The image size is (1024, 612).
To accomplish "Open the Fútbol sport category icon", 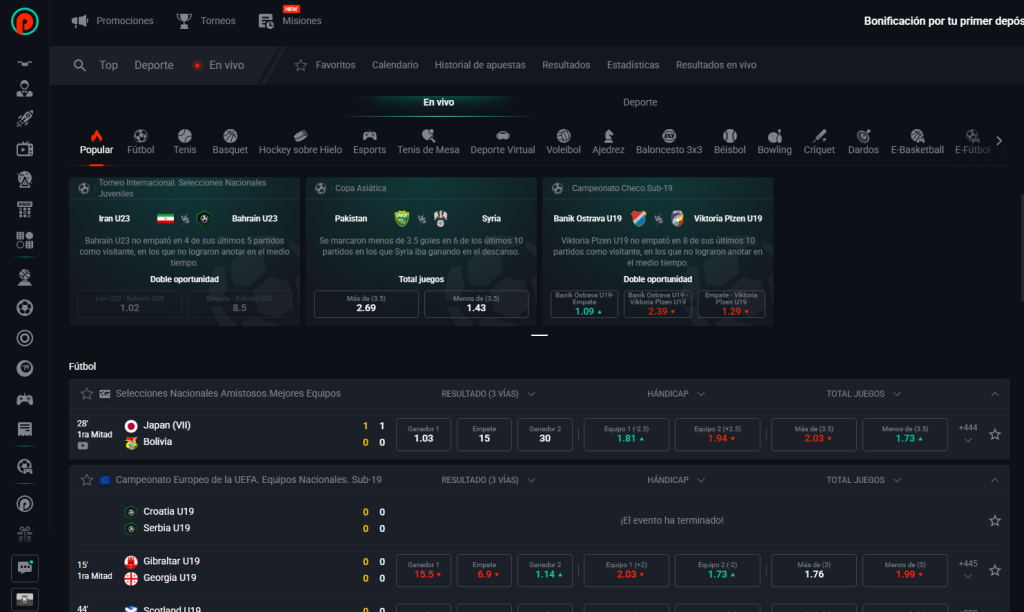I will tap(140, 136).
